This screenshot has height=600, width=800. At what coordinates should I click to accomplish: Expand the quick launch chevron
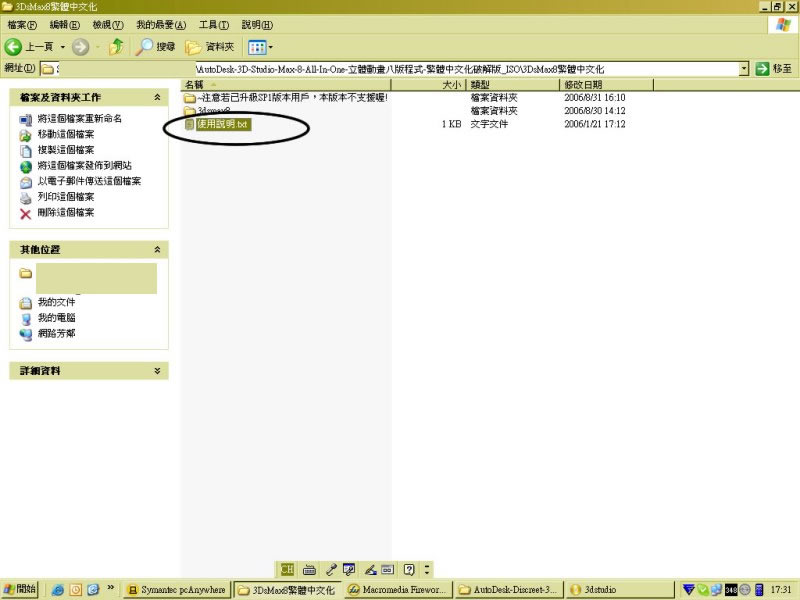coord(110,588)
